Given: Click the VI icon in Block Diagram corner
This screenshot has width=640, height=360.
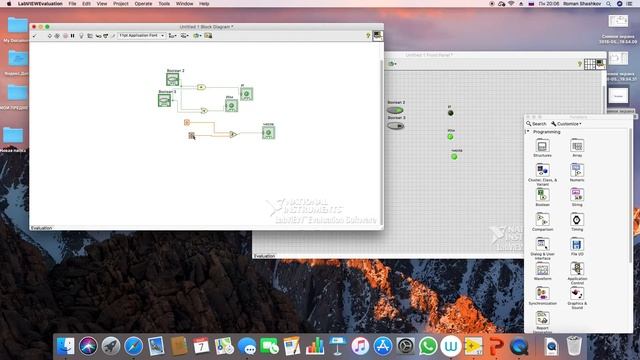Looking at the screenshot, I should 378,36.
